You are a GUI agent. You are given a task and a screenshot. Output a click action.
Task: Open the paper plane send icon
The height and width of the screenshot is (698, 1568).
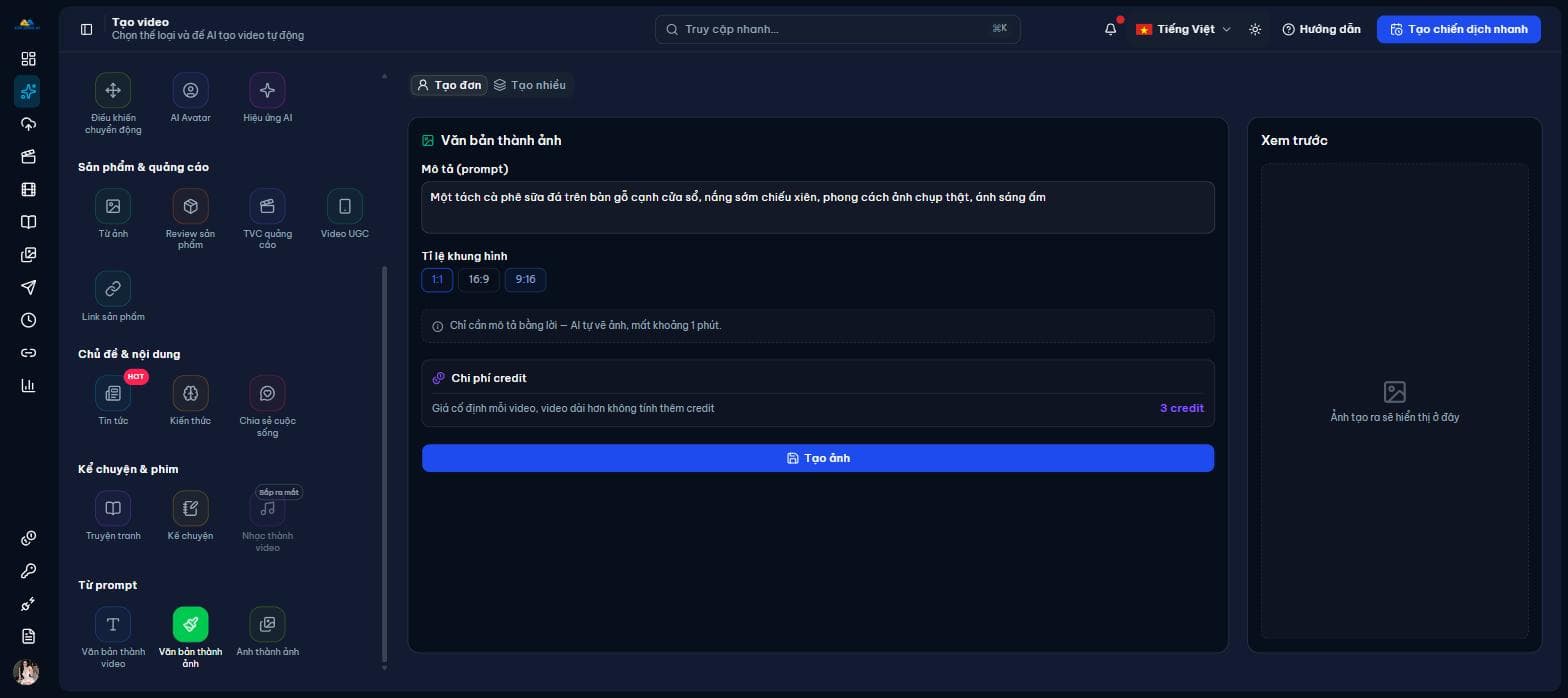(28, 288)
